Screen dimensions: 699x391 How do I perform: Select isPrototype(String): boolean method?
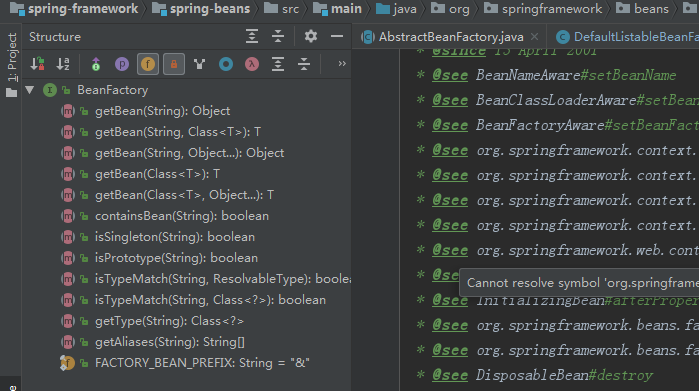point(176,258)
